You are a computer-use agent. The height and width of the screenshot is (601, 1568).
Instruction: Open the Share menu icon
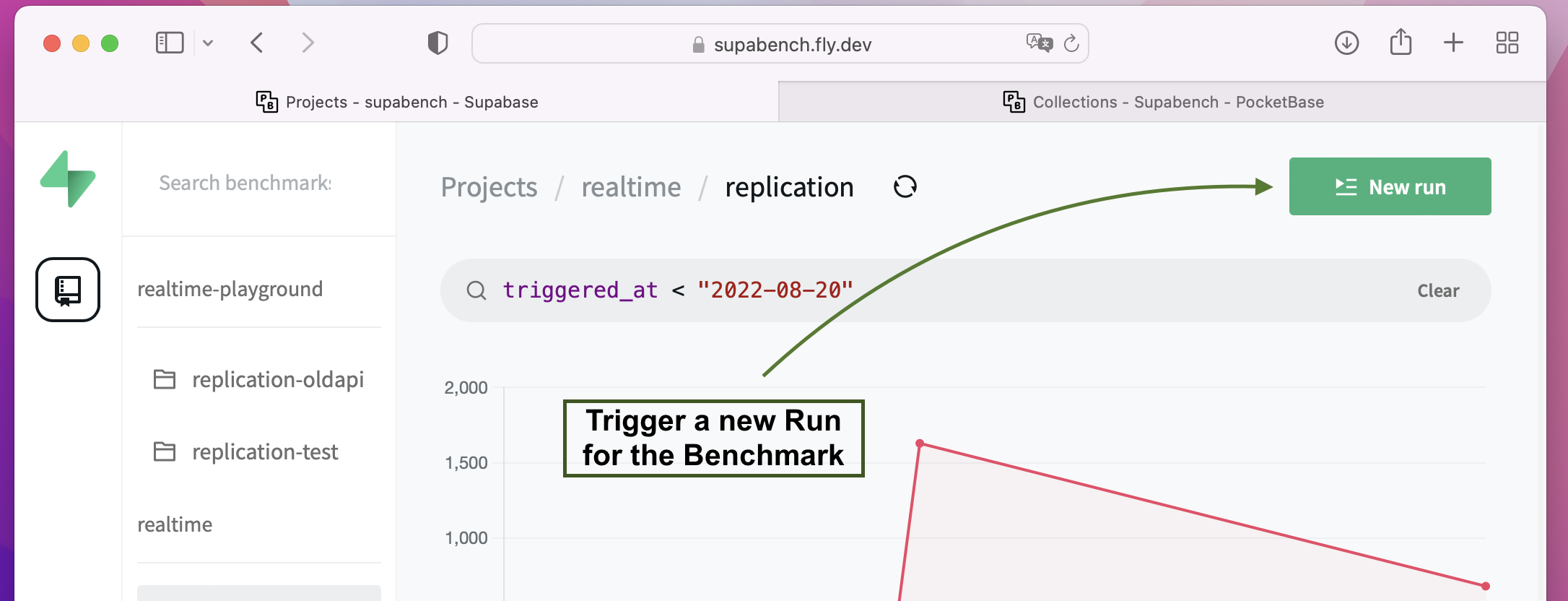(x=1401, y=42)
